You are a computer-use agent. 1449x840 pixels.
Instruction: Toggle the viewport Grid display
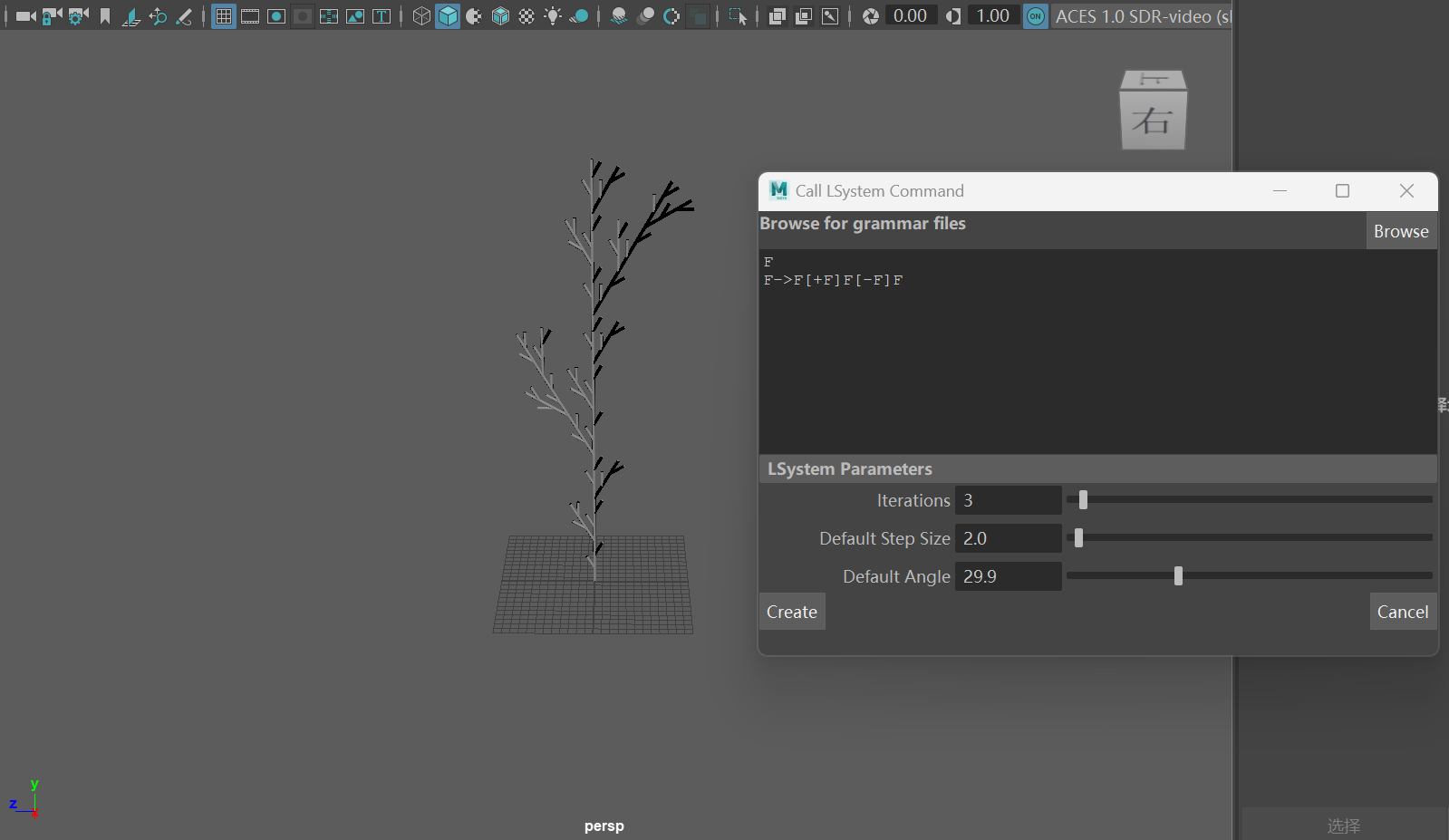(x=223, y=16)
